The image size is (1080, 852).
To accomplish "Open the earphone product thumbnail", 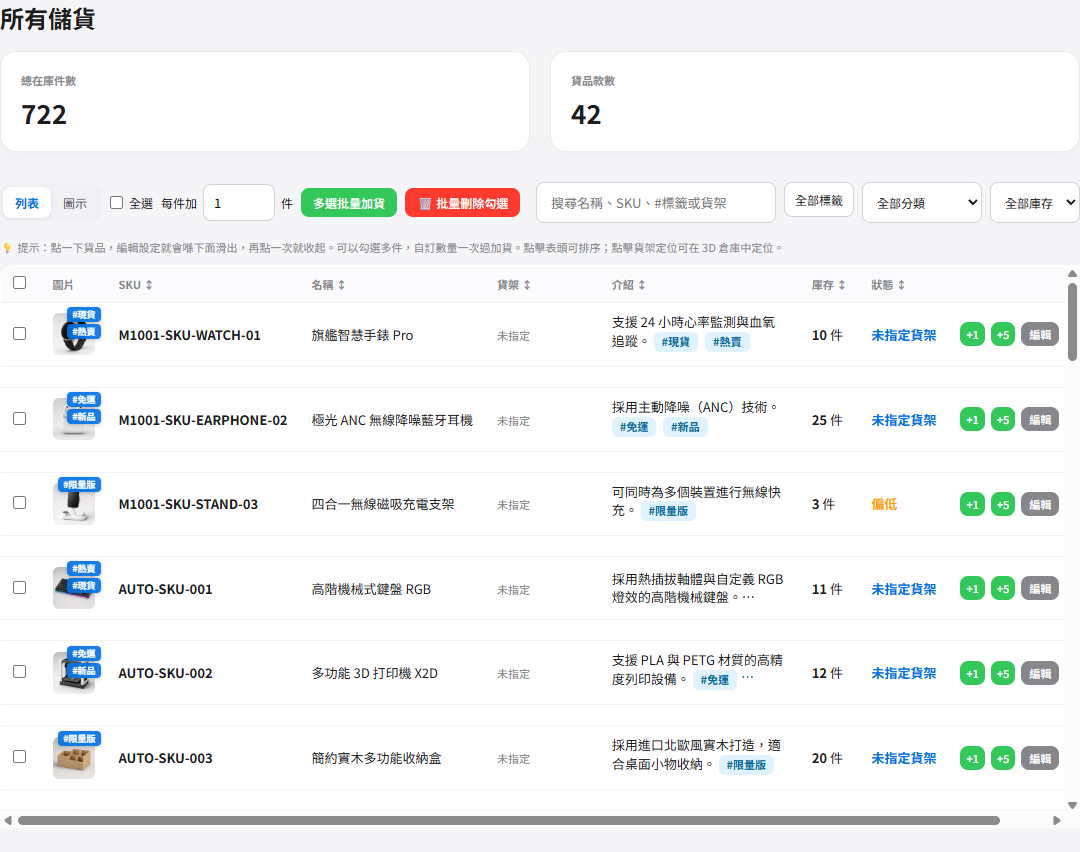I will [x=74, y=418].
